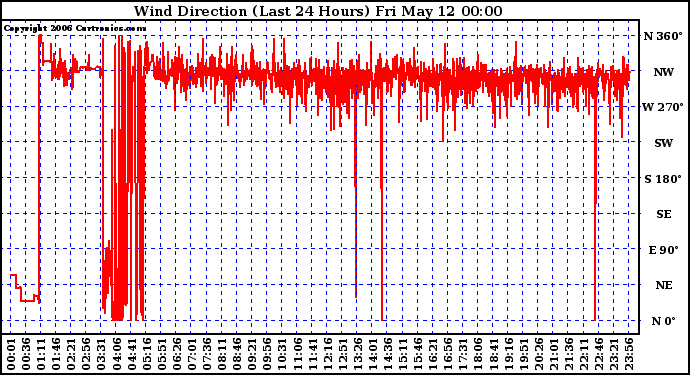Screen dimensions: 690x375
Task: Click the '16:56' time label
Action: click(448, 355)
